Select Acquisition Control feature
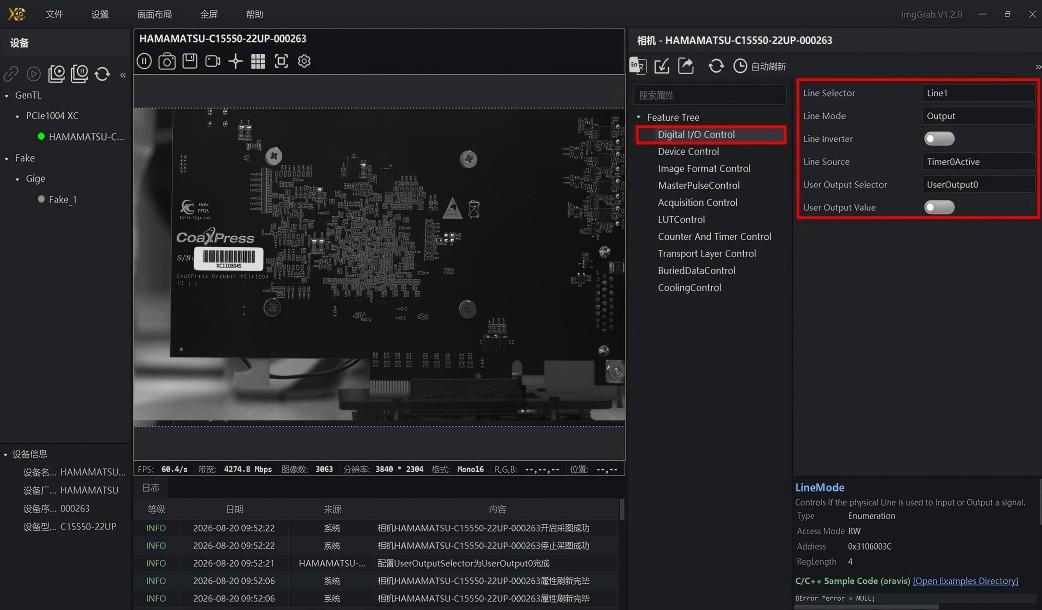Image resolution: width=1042 pixels, height=610 pixels. point(698,203)
